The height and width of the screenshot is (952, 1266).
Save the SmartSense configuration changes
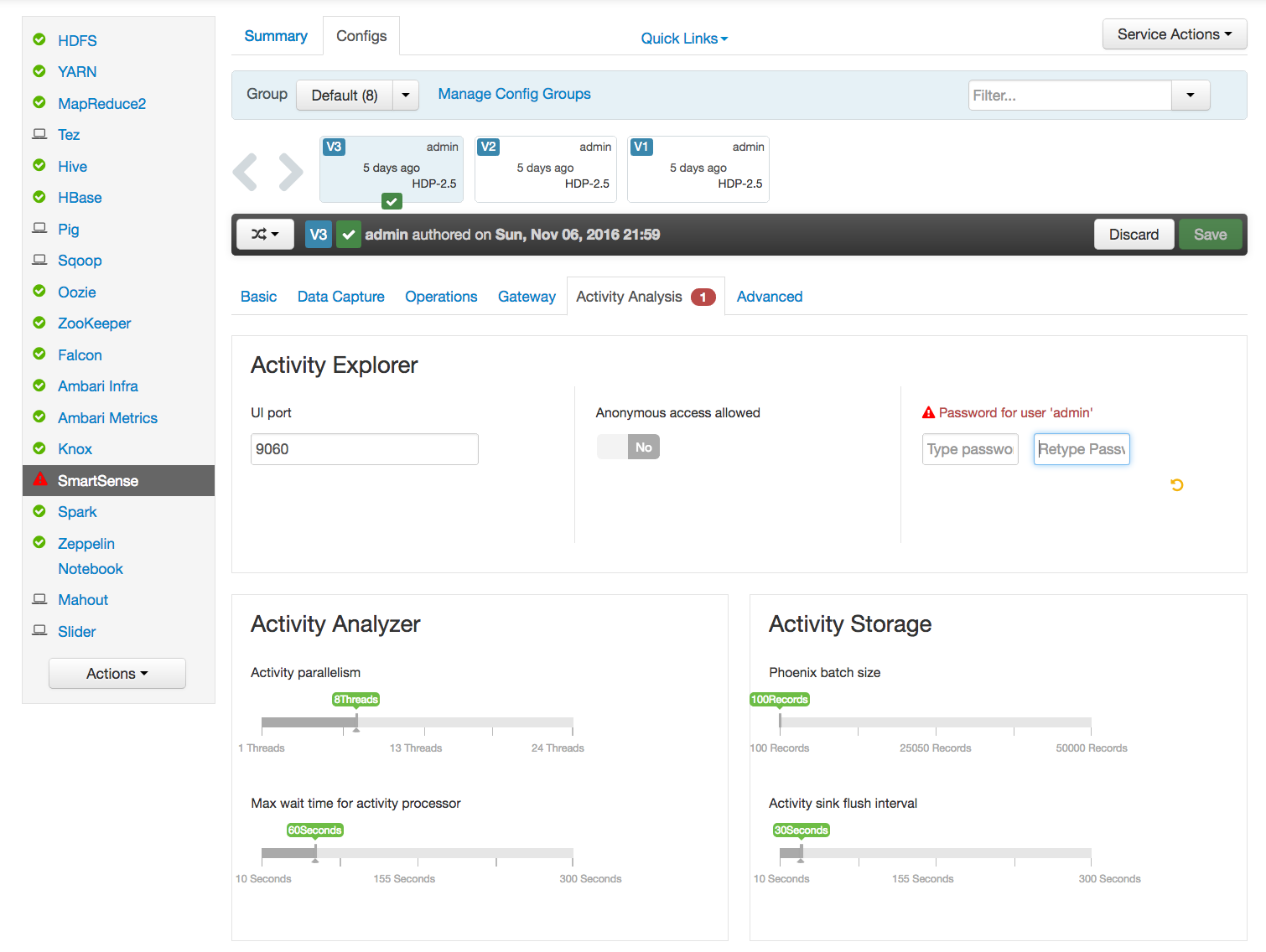[x=1210, y=234]
